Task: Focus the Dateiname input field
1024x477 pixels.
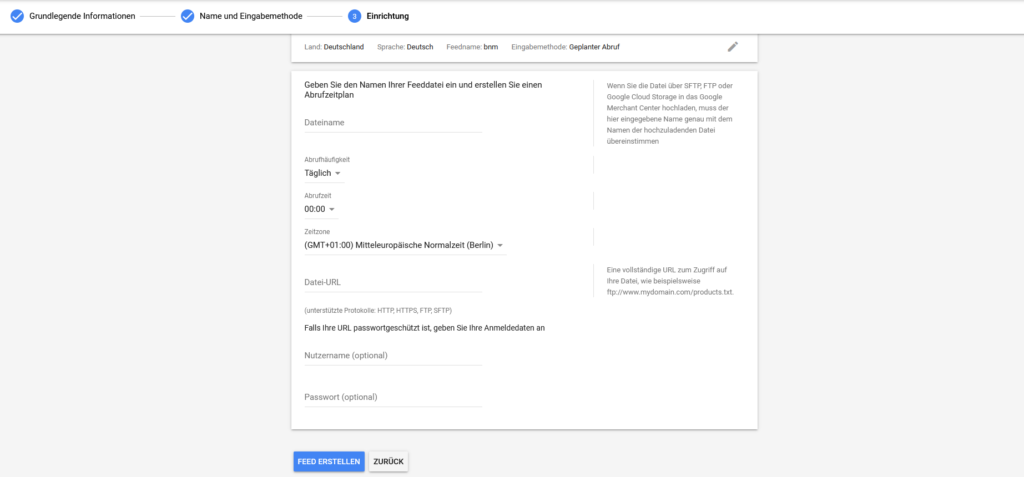Action: (393, 122)
